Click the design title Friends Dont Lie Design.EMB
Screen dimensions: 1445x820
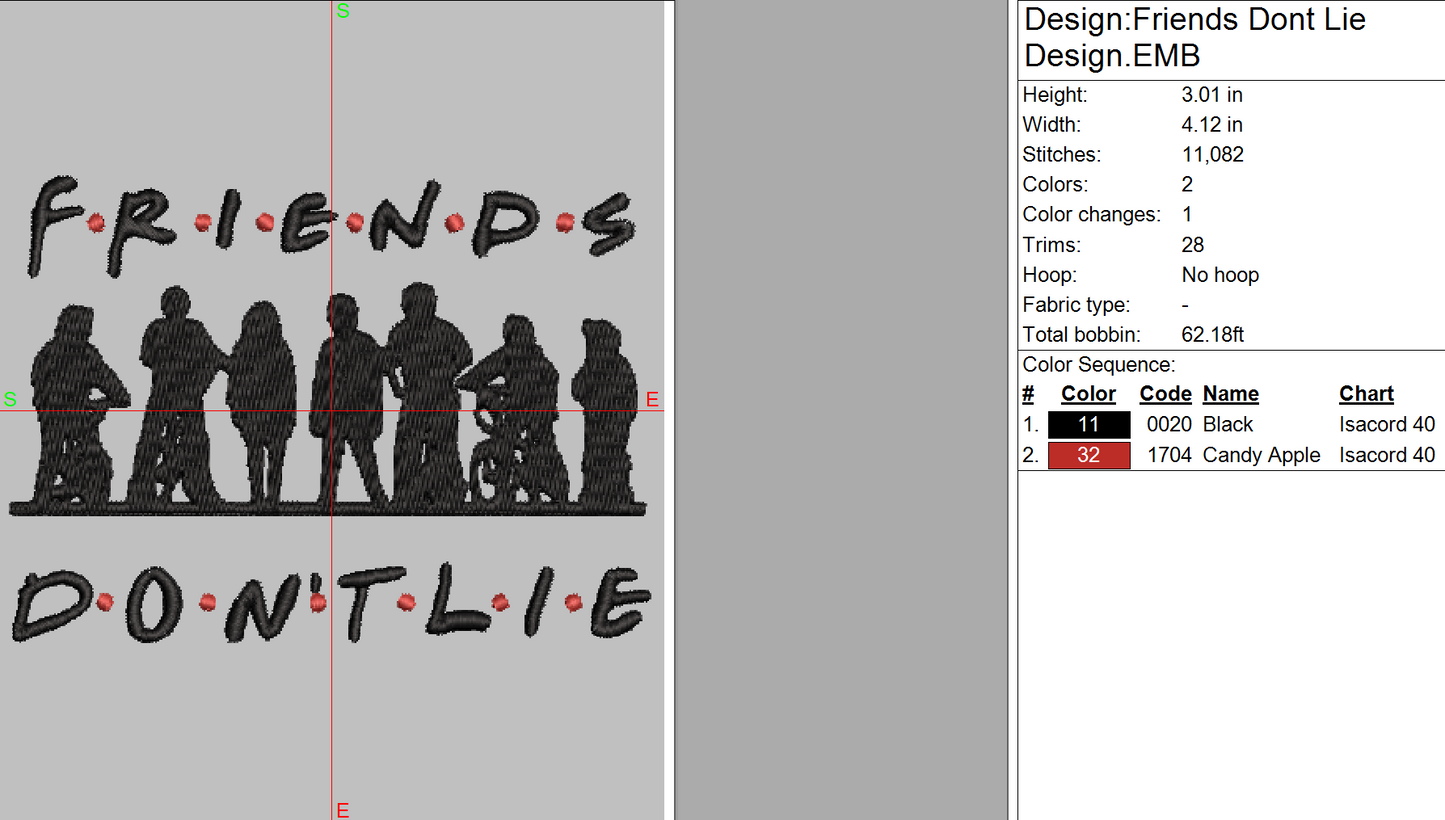1195,37
